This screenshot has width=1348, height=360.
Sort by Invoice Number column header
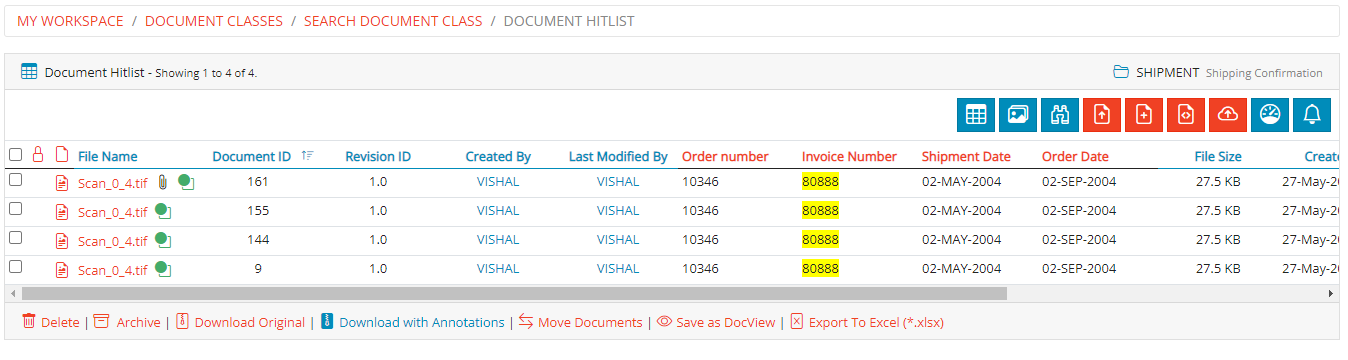[849, 156]
